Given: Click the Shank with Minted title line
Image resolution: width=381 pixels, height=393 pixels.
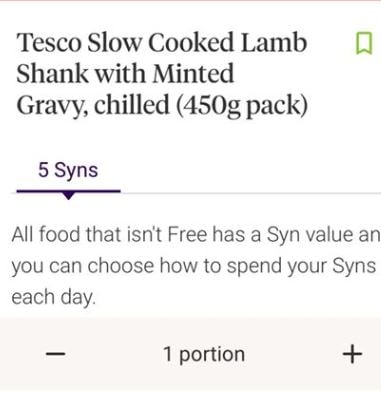Looking at the screenshot, I should pos(125,74).
